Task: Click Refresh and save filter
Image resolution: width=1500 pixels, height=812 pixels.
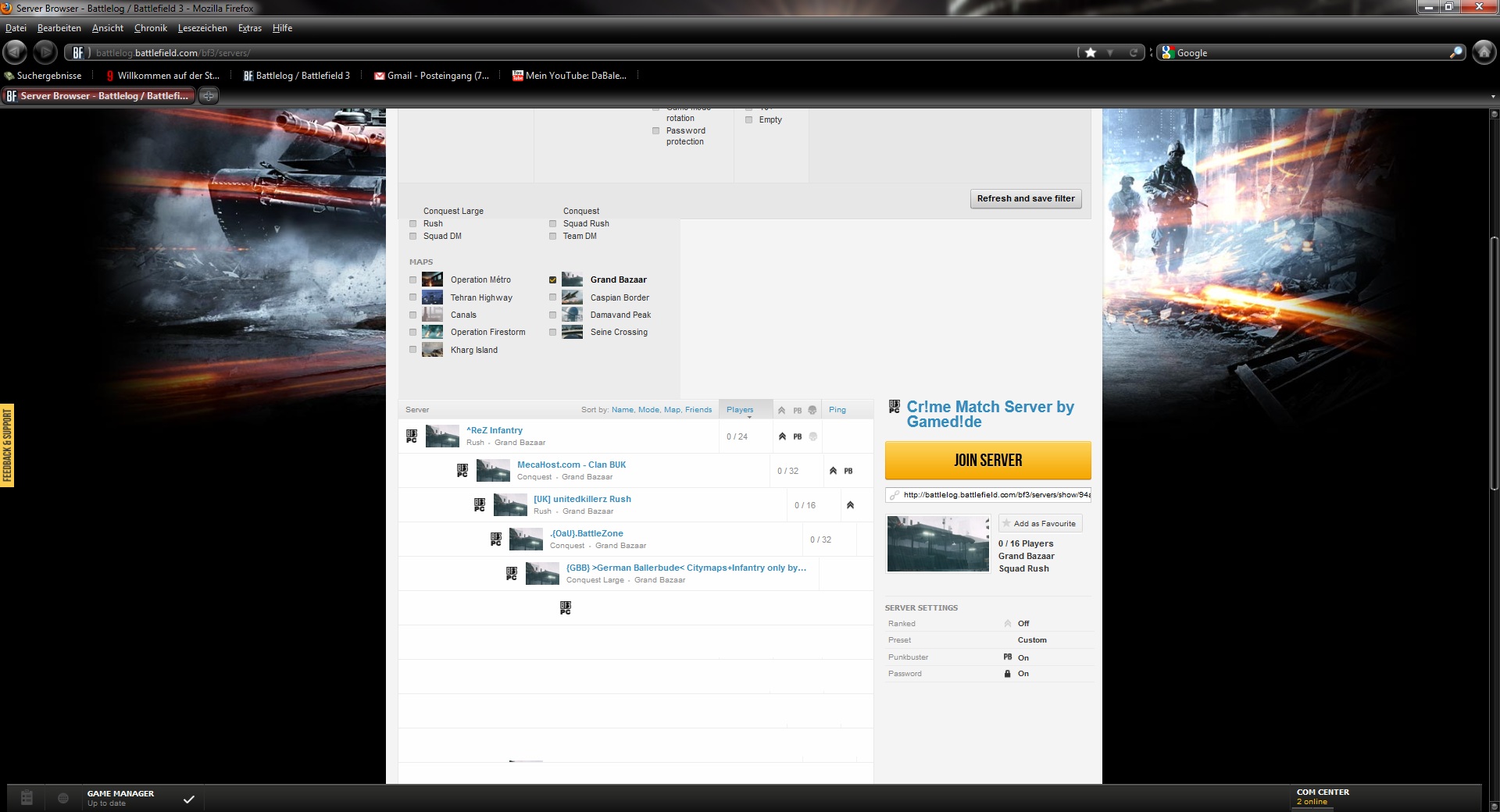Action: click(x=1025, y=198)
